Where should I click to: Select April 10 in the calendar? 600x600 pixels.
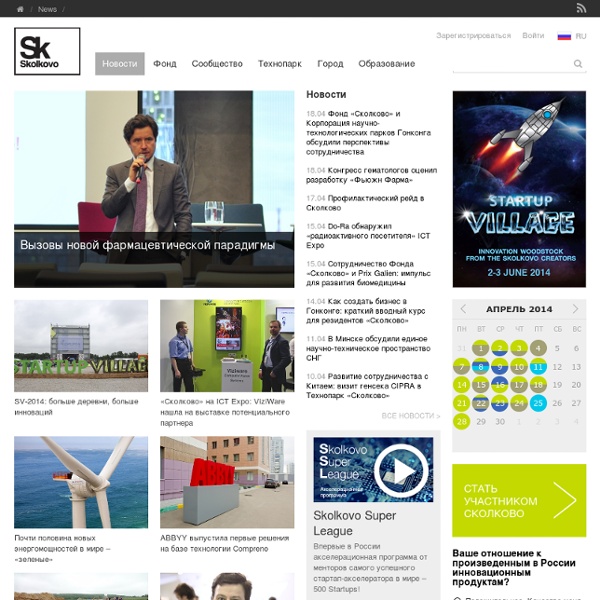519,367
